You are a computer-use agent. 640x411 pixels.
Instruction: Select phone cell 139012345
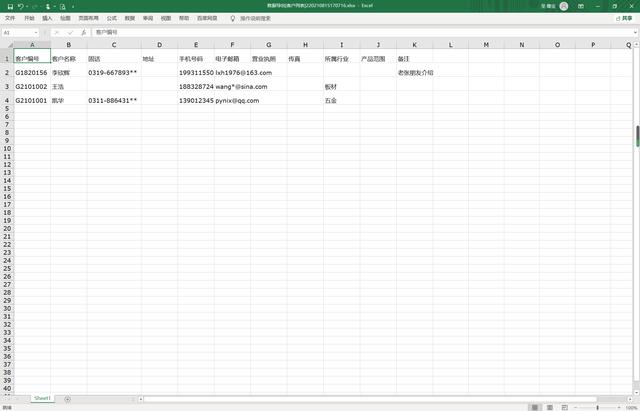[x=196, y=100]
